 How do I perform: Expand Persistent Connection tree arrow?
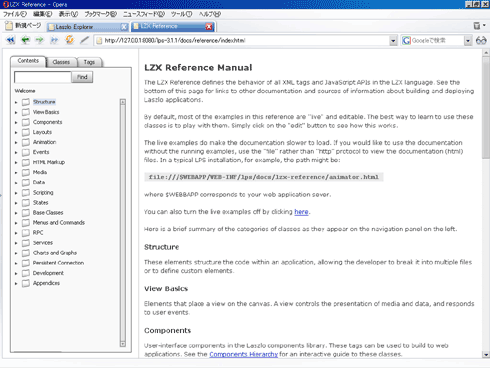pos(16,263)
